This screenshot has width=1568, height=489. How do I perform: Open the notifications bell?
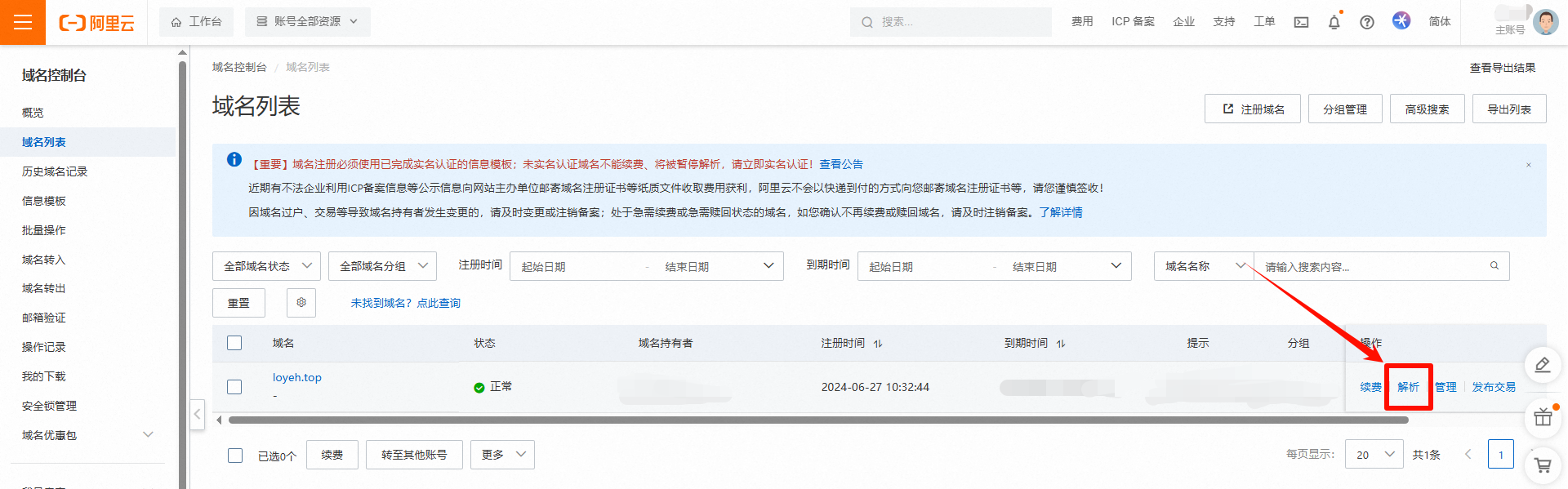pos(1334,23)
